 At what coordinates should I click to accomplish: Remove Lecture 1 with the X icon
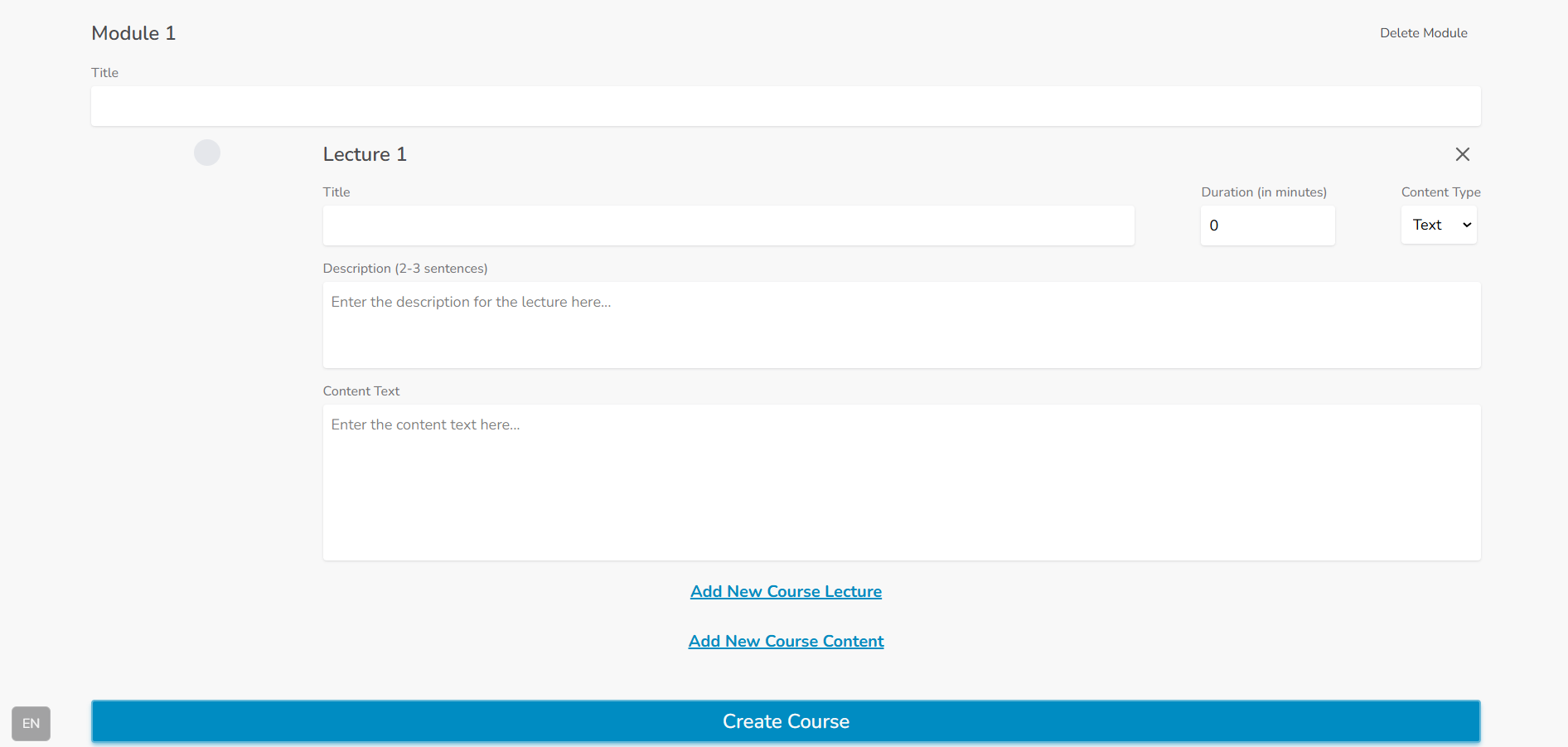(1462, 154)
